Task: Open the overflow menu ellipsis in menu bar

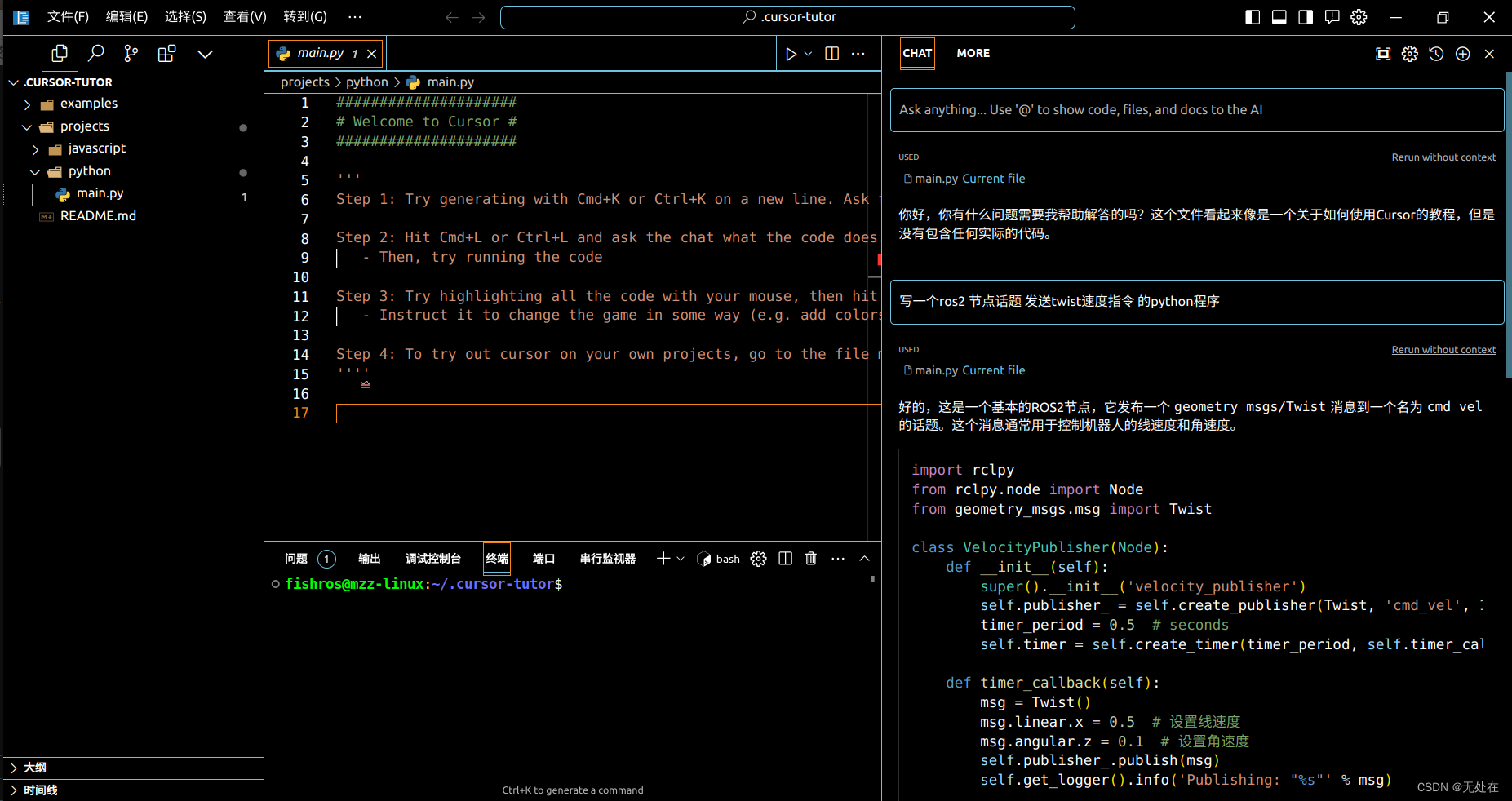Action: coord(354,17)
